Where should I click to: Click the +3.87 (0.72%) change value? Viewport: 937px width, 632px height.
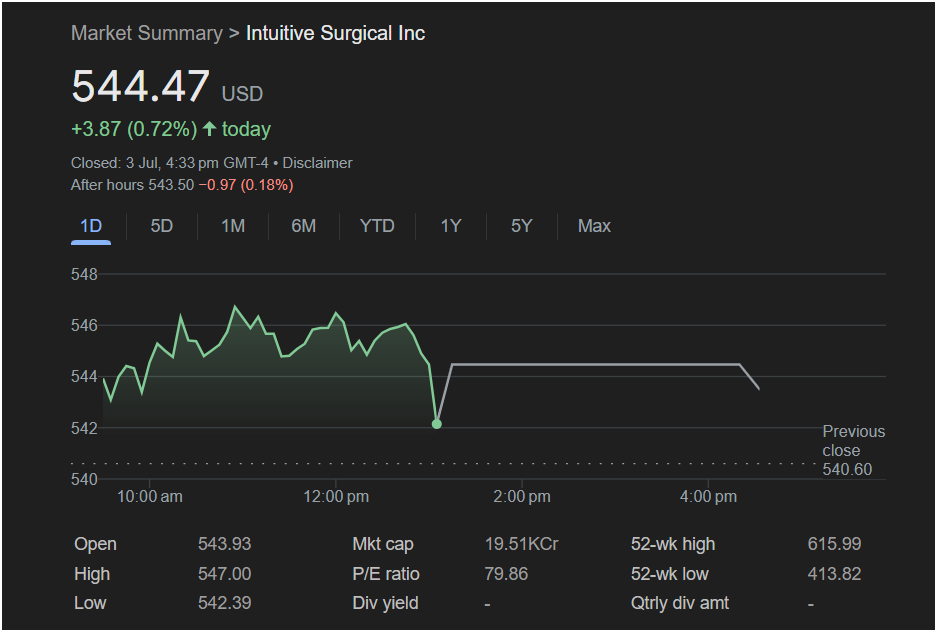pos(134,129)
